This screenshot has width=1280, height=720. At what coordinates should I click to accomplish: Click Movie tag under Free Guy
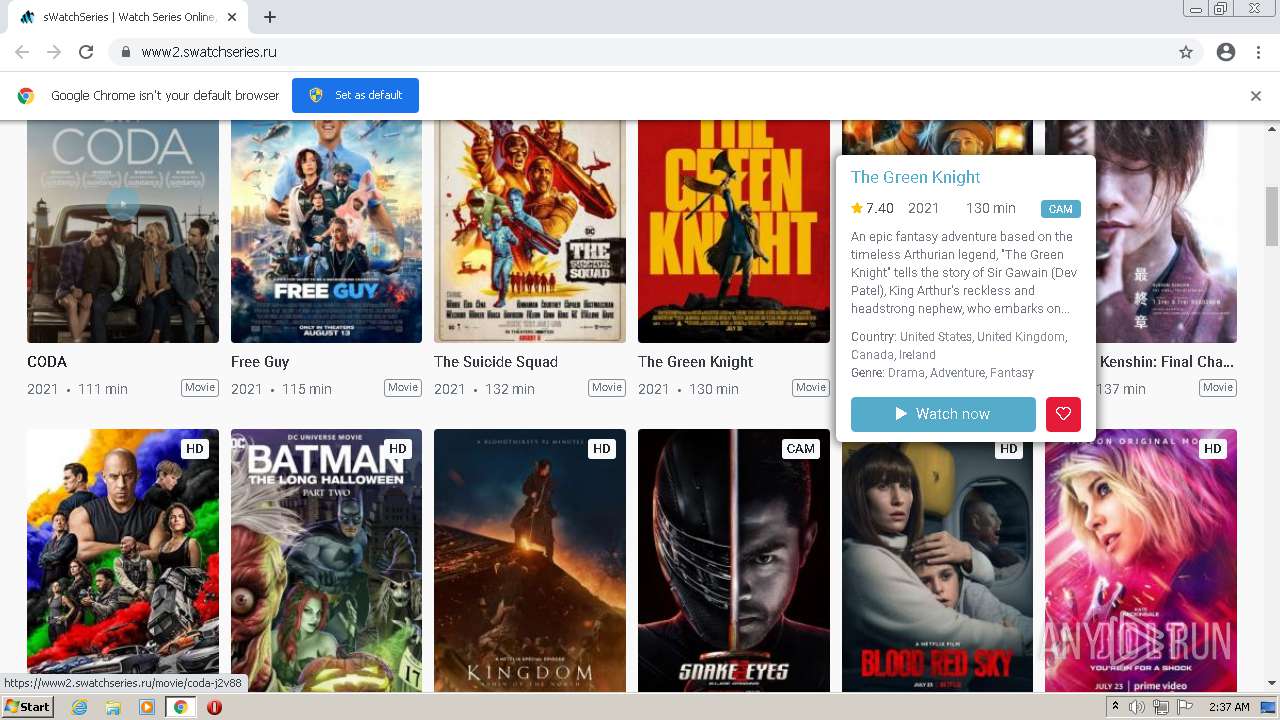coord(403,388)
